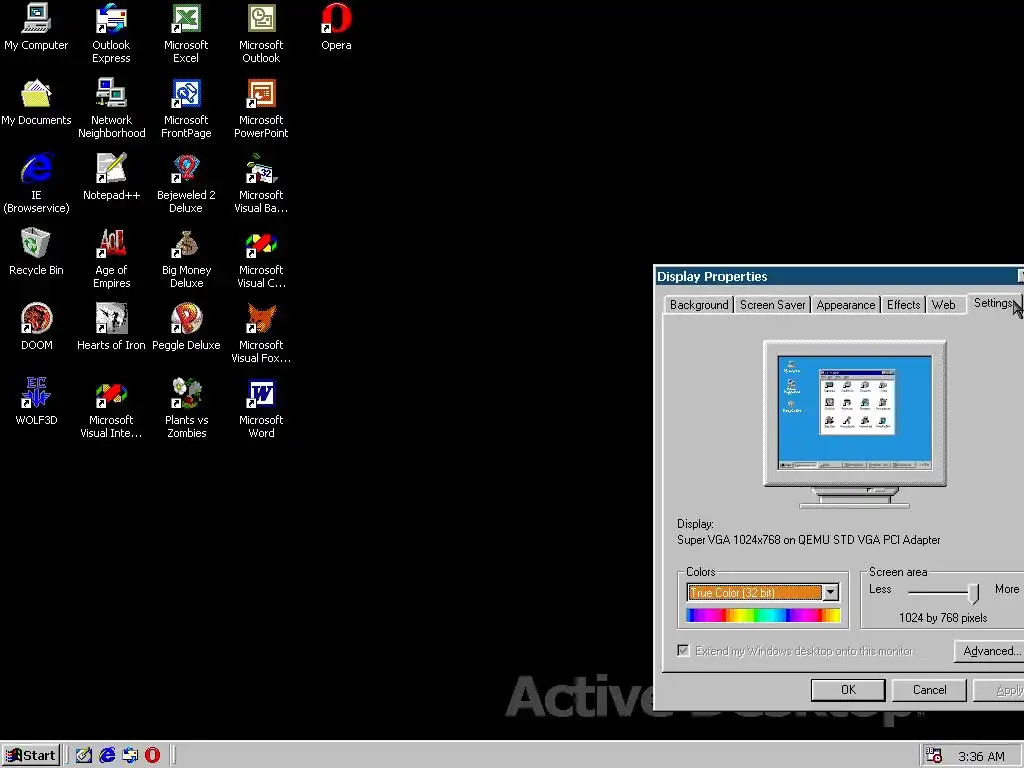Viewport: 1024px width, 768px height.
Task: Click the Screen area slider handle
Action: click(974, 593)
